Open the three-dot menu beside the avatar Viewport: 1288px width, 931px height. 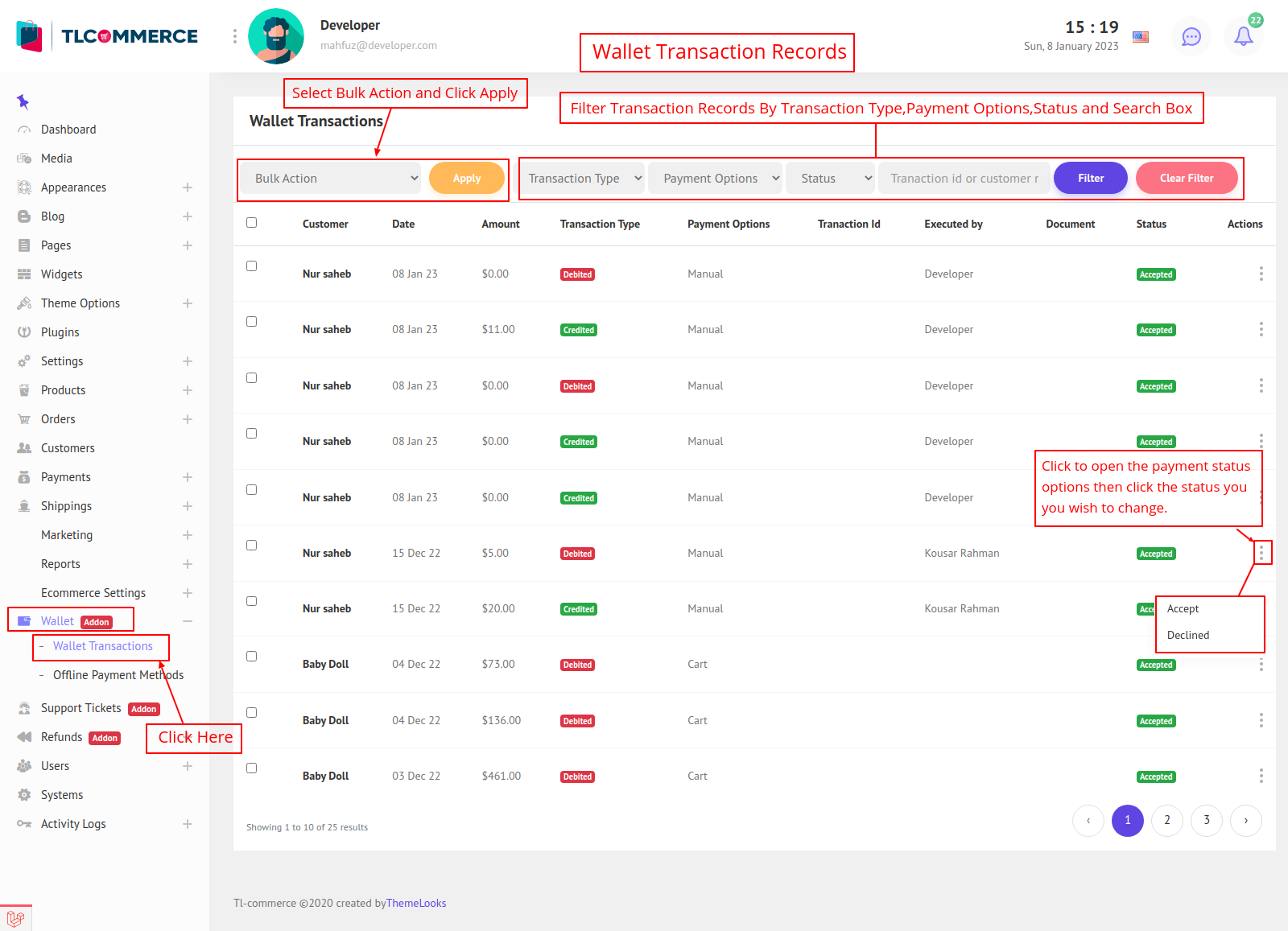[235, 36]
